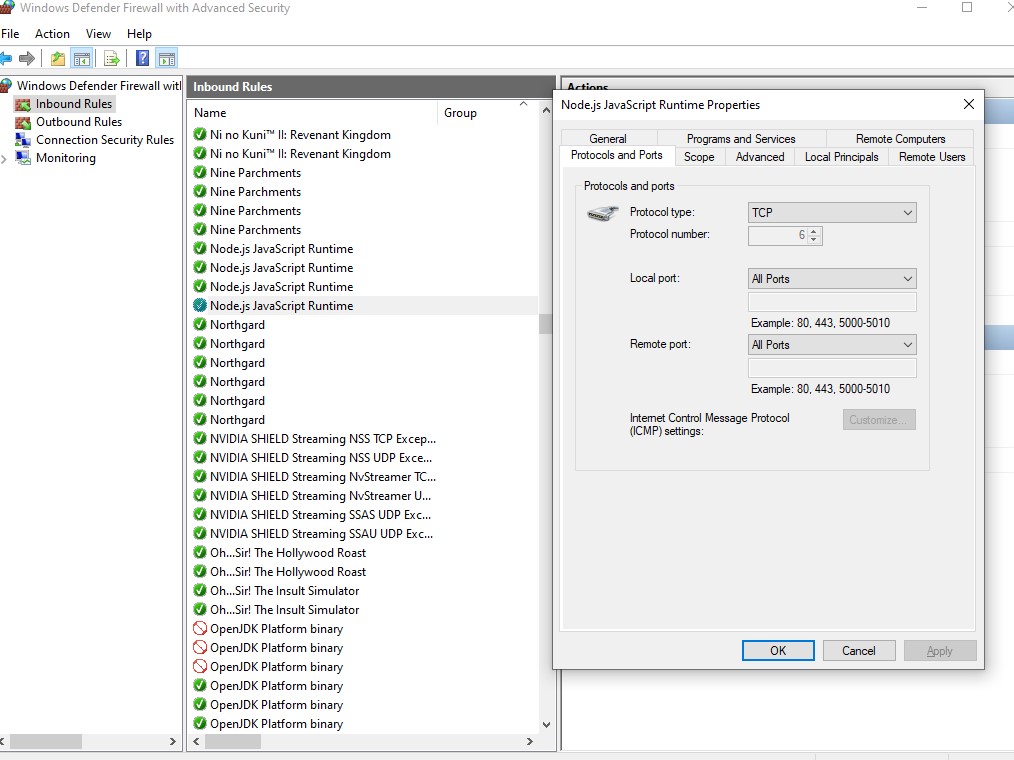
Task: Toggle the Show/Hide Action Pane icon
Action: pos(167,58)
